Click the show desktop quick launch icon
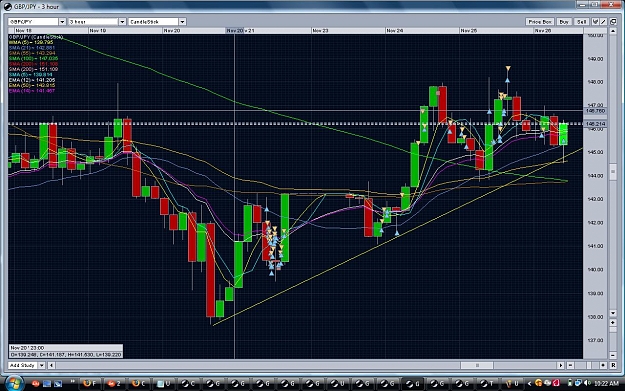625x391 pixels. 47,383
